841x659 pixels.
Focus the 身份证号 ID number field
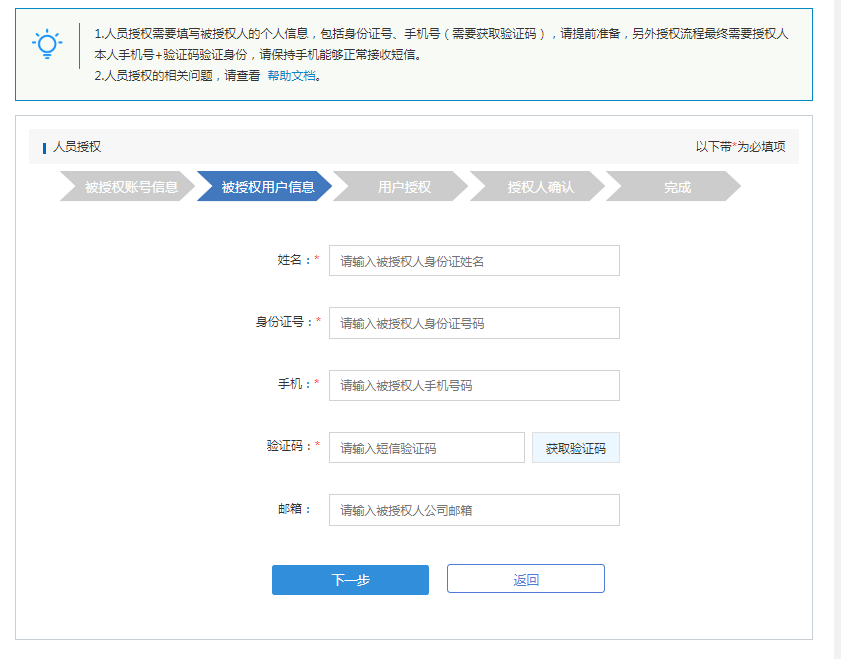(x=473, y=322)
